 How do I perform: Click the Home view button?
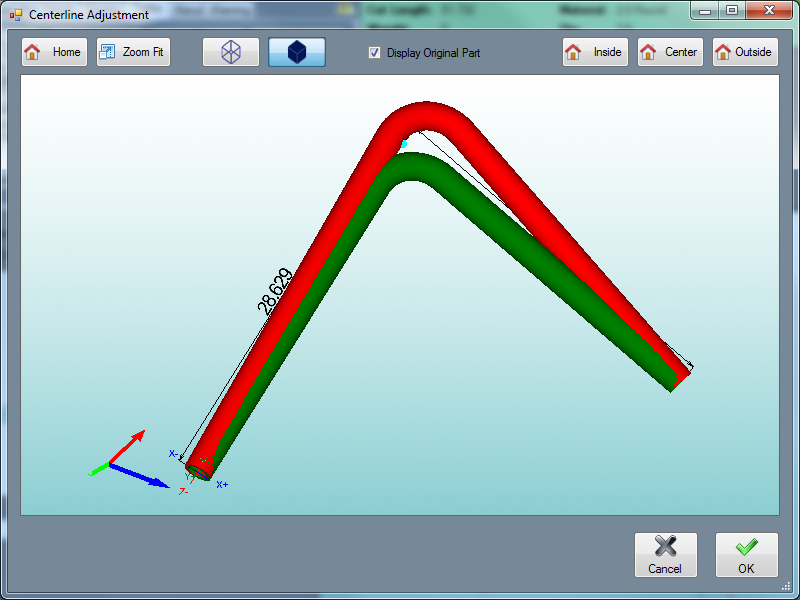tap(54, 52)
